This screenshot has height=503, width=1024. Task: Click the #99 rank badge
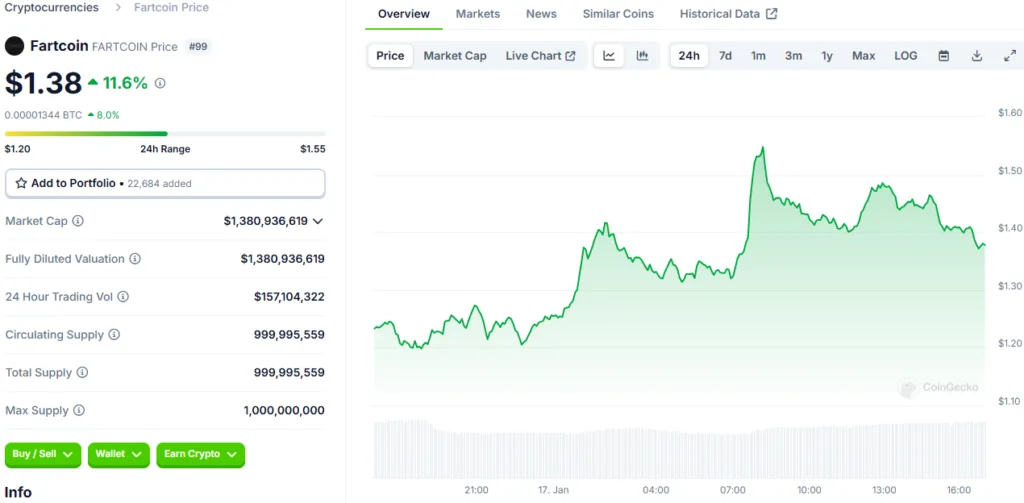[197, 46]
